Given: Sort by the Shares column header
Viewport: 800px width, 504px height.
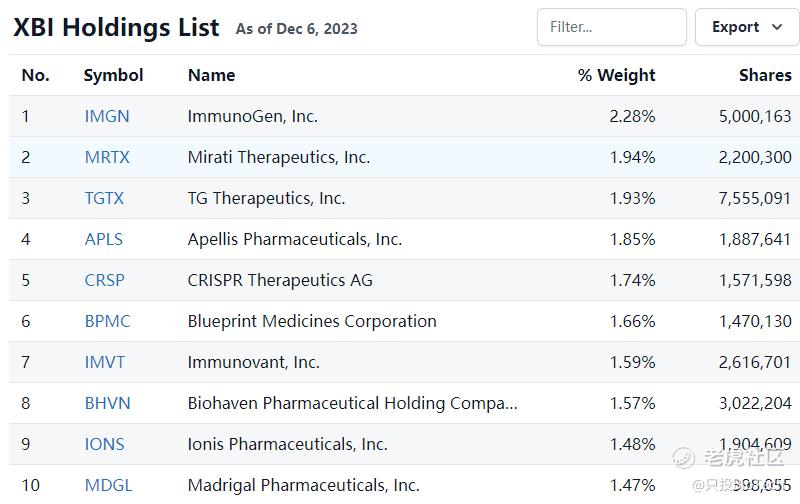Looking at the screenshot, I should 765,75.
